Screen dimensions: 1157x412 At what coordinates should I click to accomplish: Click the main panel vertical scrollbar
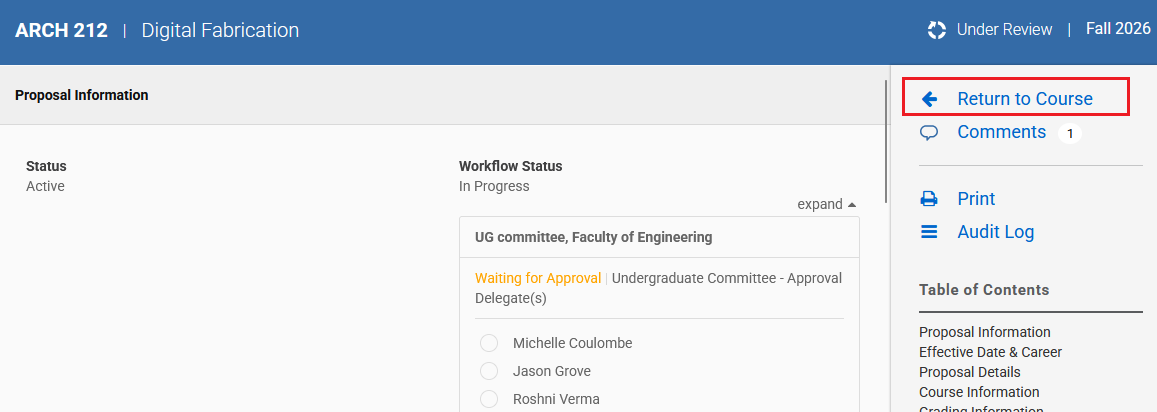click(x=886, y=140)
